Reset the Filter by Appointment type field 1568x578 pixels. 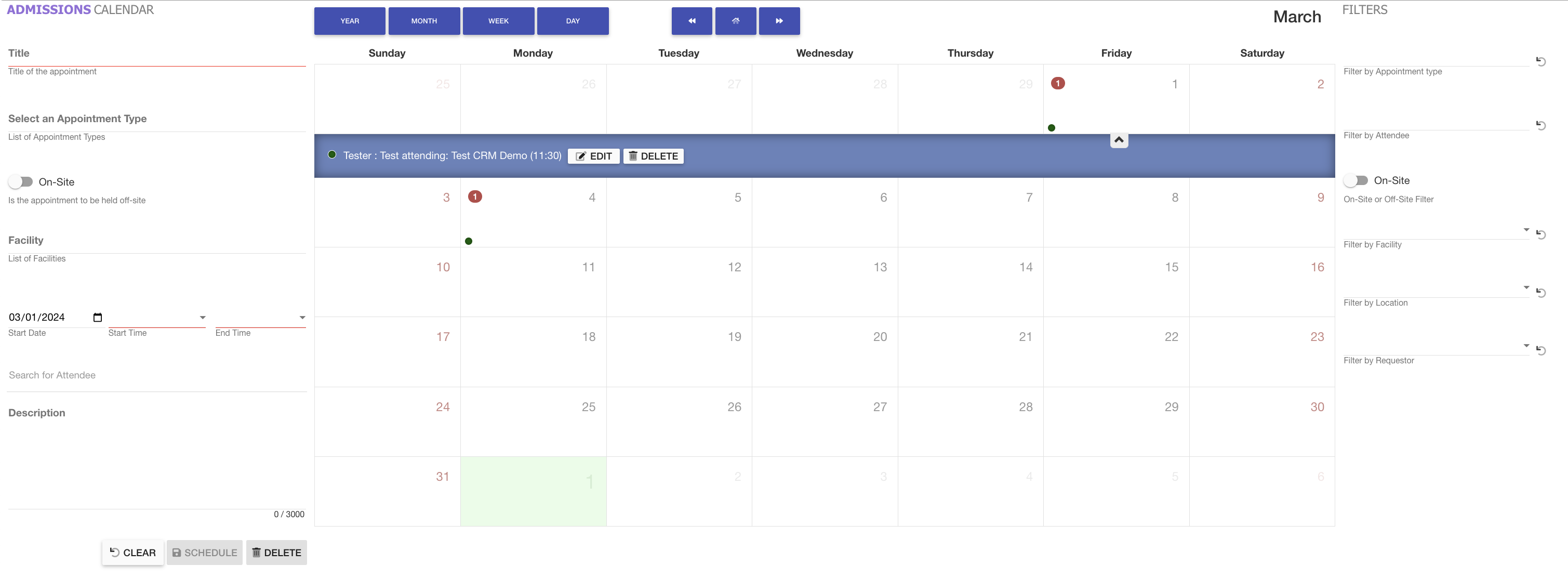pyautogui.click(x=1540, y=61)
